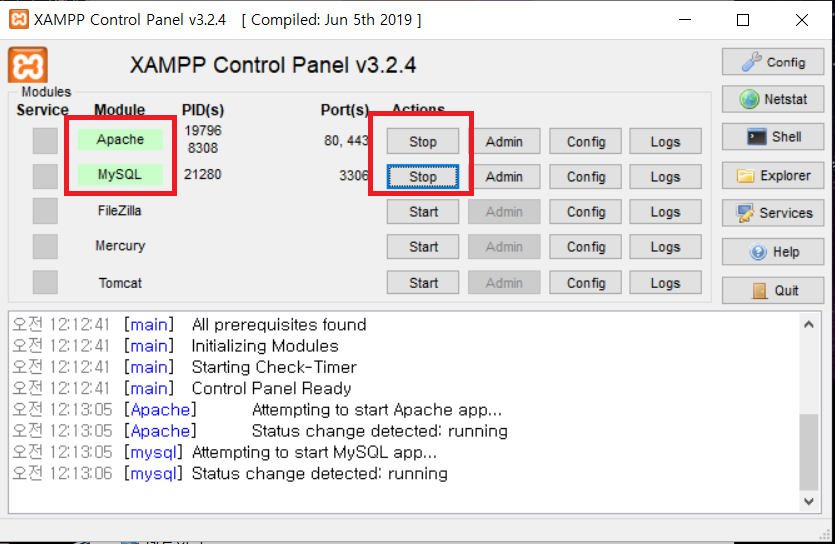Open MySQL Admin page

pyautogui.click(x=504, y=177)
